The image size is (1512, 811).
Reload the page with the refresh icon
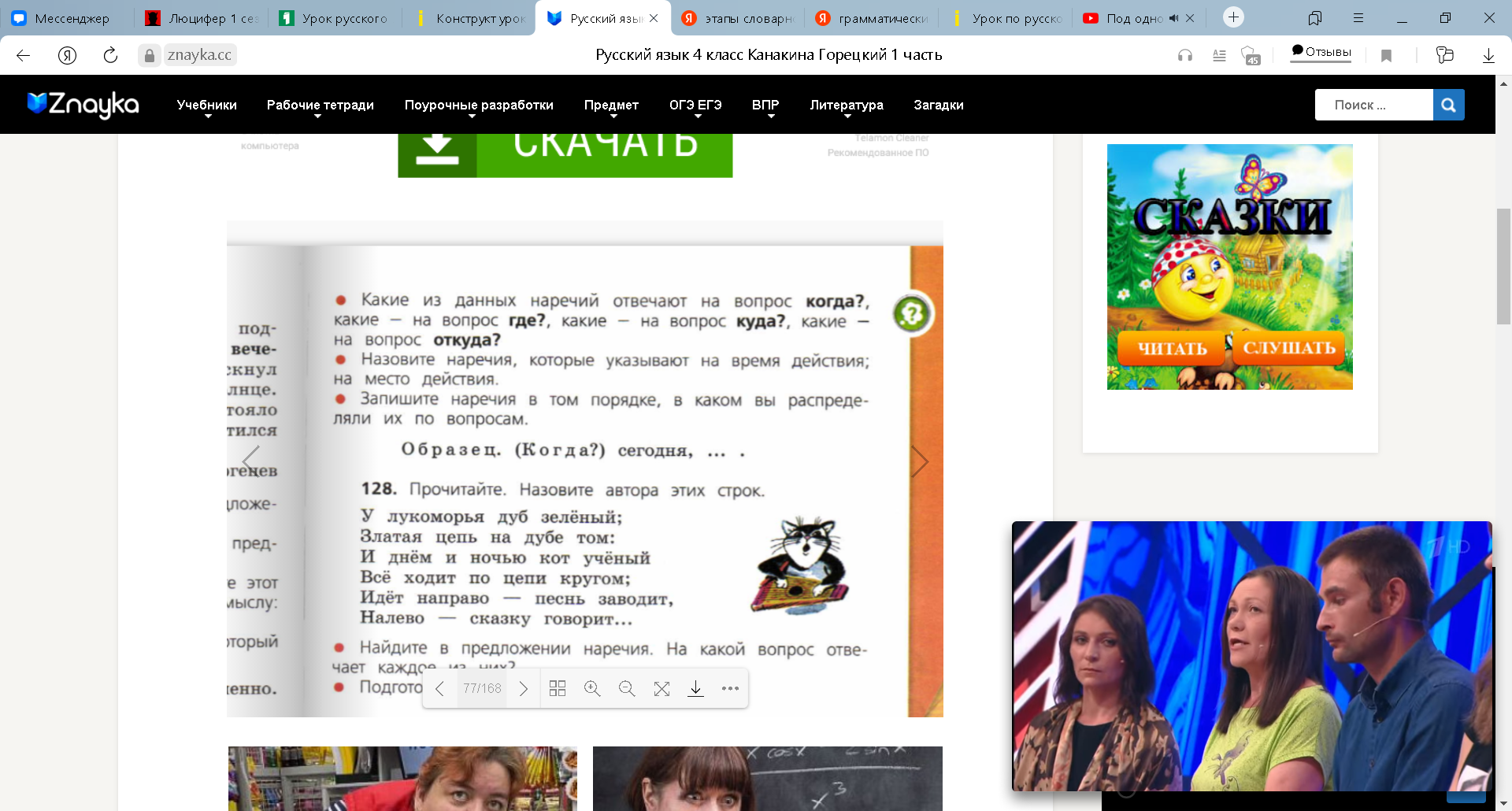pos(110,55)
